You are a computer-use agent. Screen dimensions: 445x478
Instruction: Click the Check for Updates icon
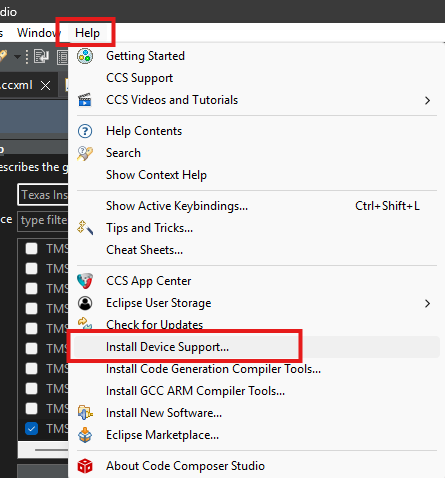pyautogui.click(x=85, y=323)
